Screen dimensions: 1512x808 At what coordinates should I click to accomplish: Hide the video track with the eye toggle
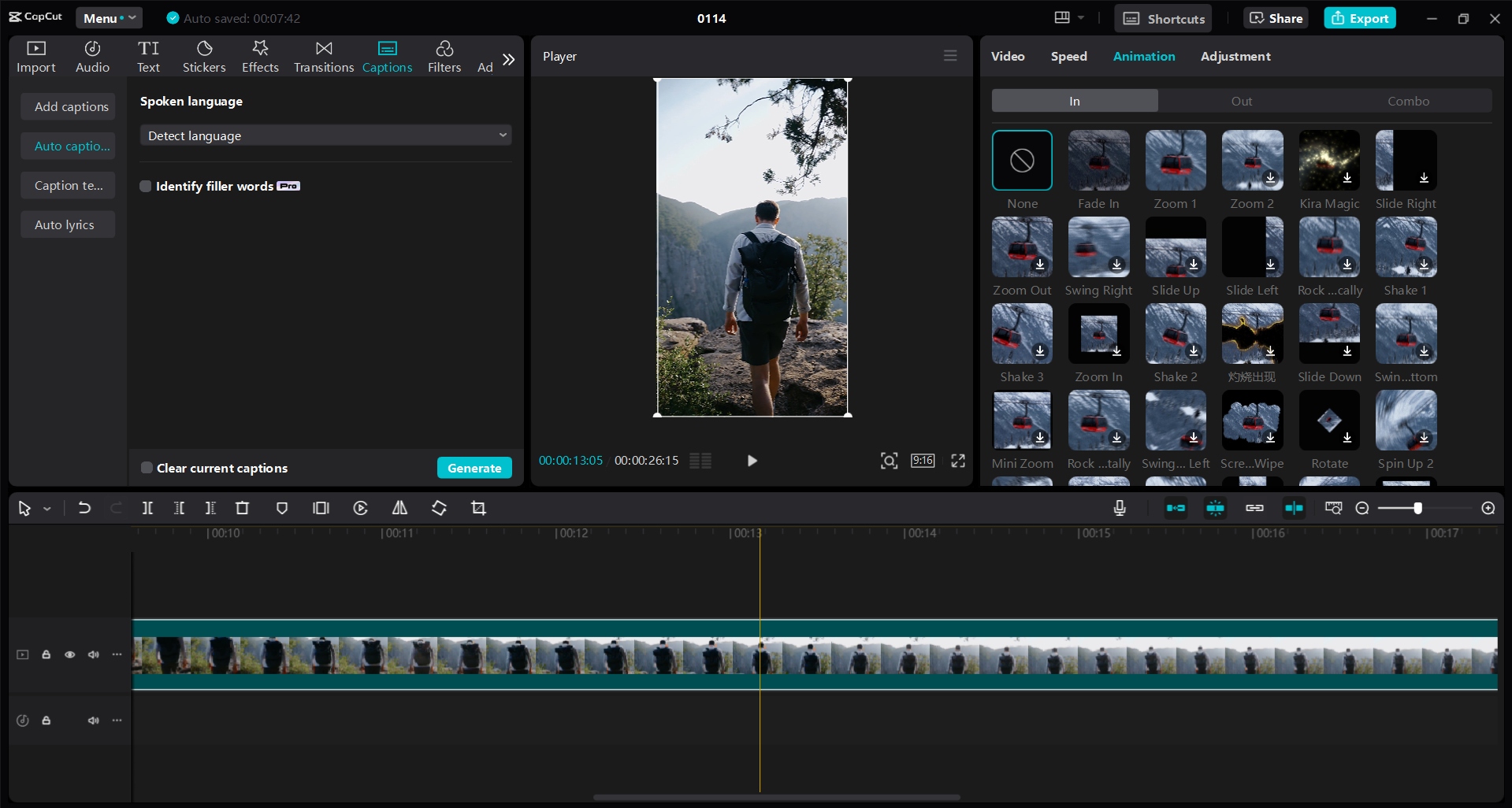[x=69, y=654]
